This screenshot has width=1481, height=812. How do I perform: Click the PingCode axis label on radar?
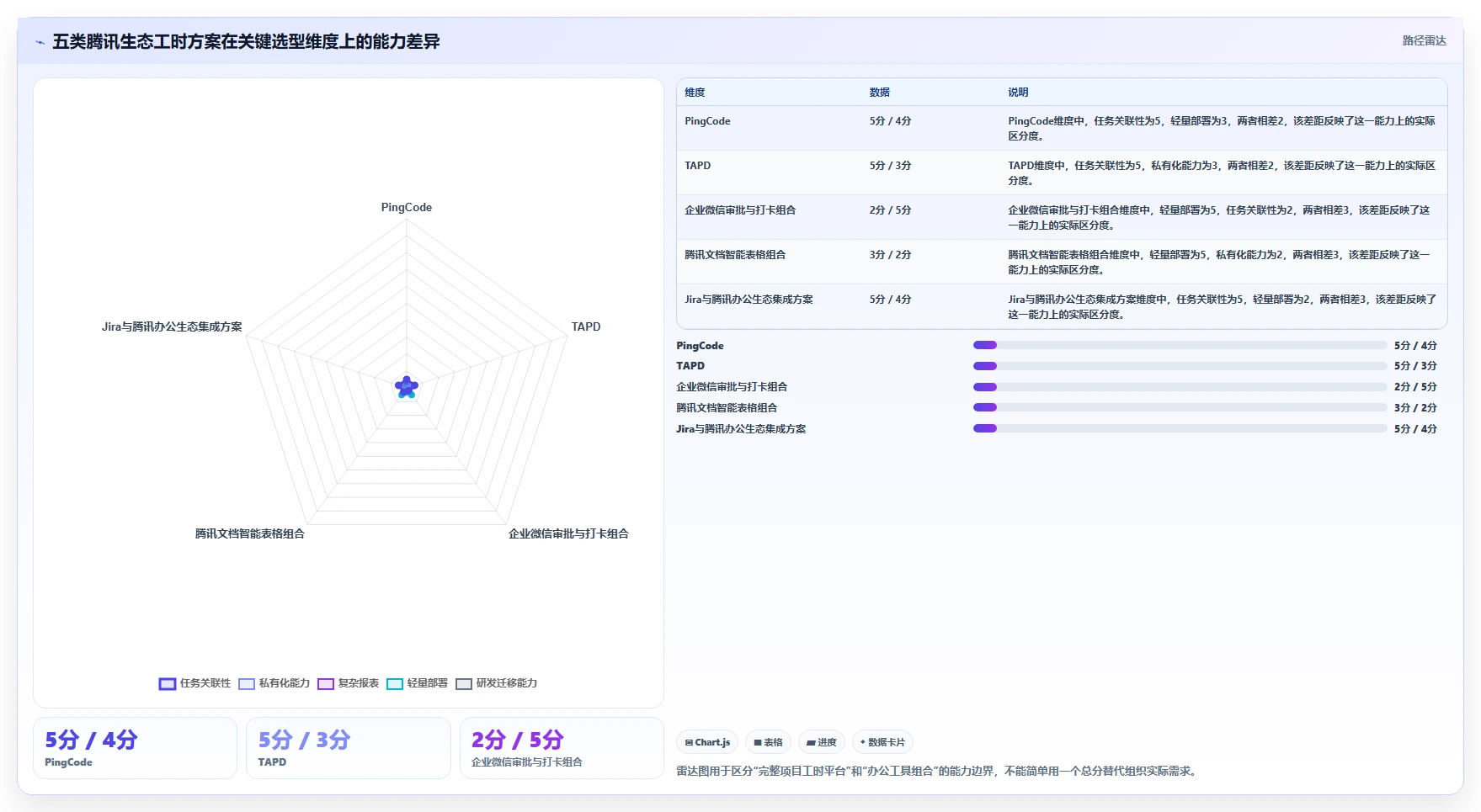pyautogui.click(x=407, y=208)
